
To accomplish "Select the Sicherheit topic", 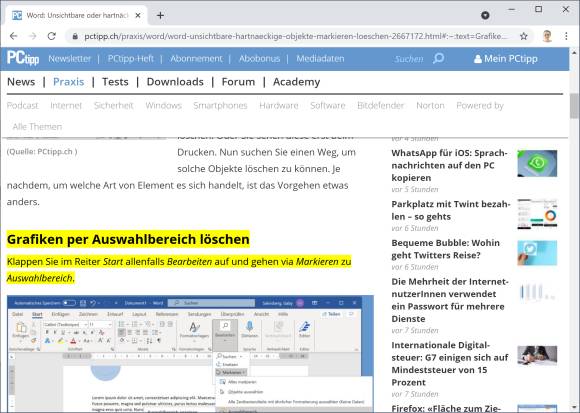I will coord(114,106).
